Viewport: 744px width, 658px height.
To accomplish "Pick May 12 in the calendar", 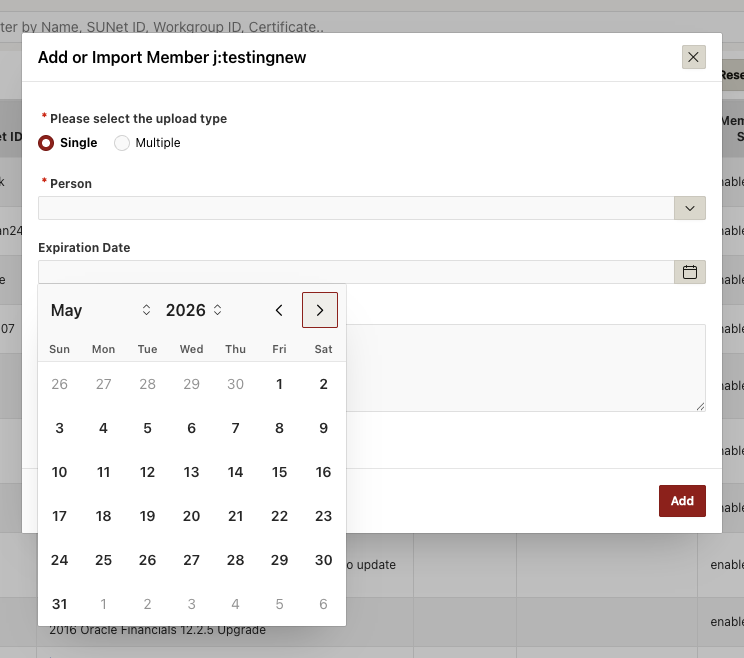I will point(148,472).
